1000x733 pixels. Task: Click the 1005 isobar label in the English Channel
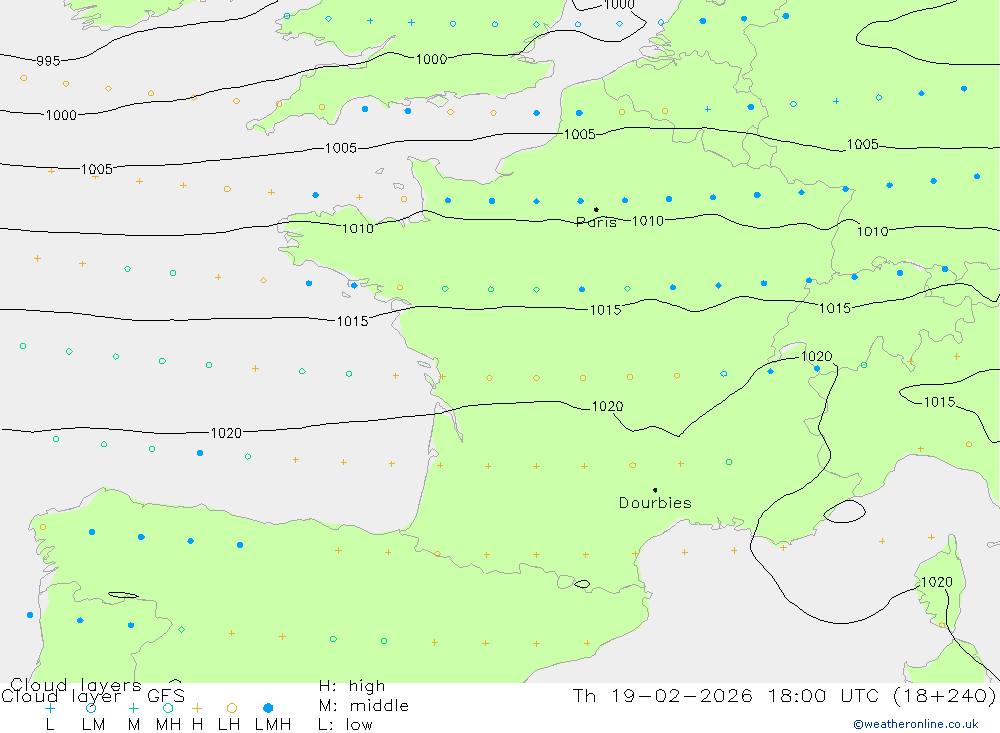coord(341,148)
